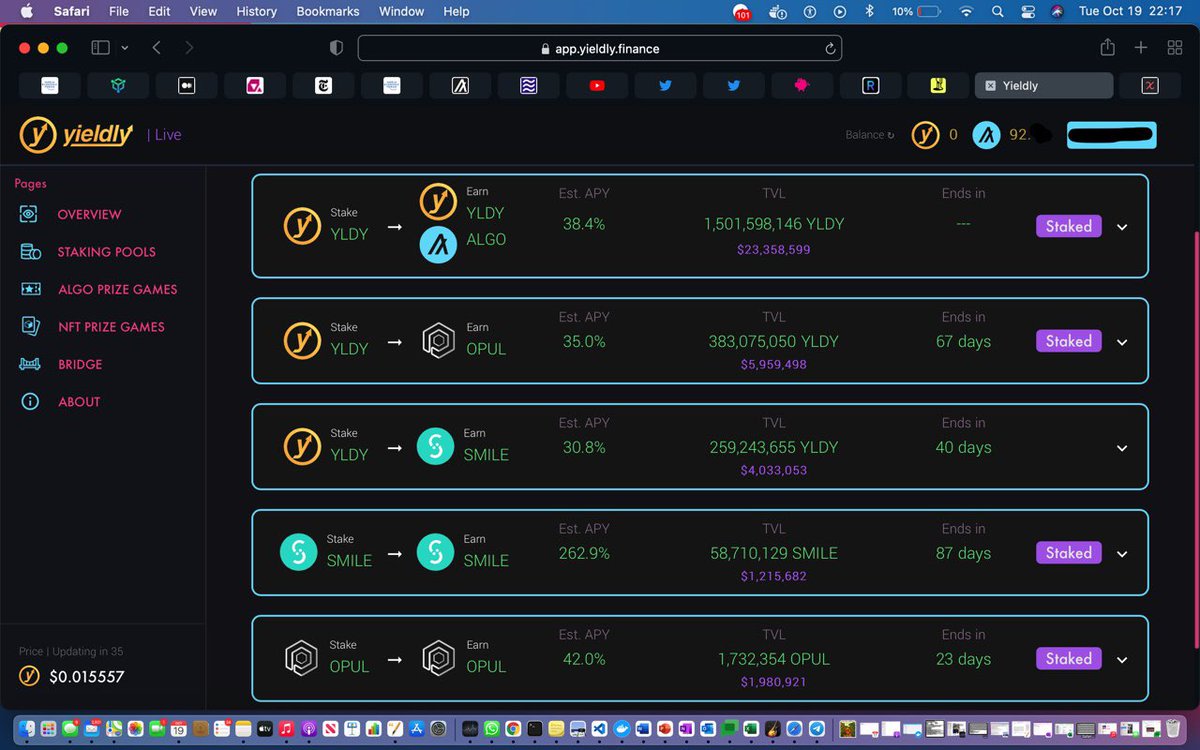Go to Staking Pools page
This screenshot has height=750, width=1200.
(106, 252)
